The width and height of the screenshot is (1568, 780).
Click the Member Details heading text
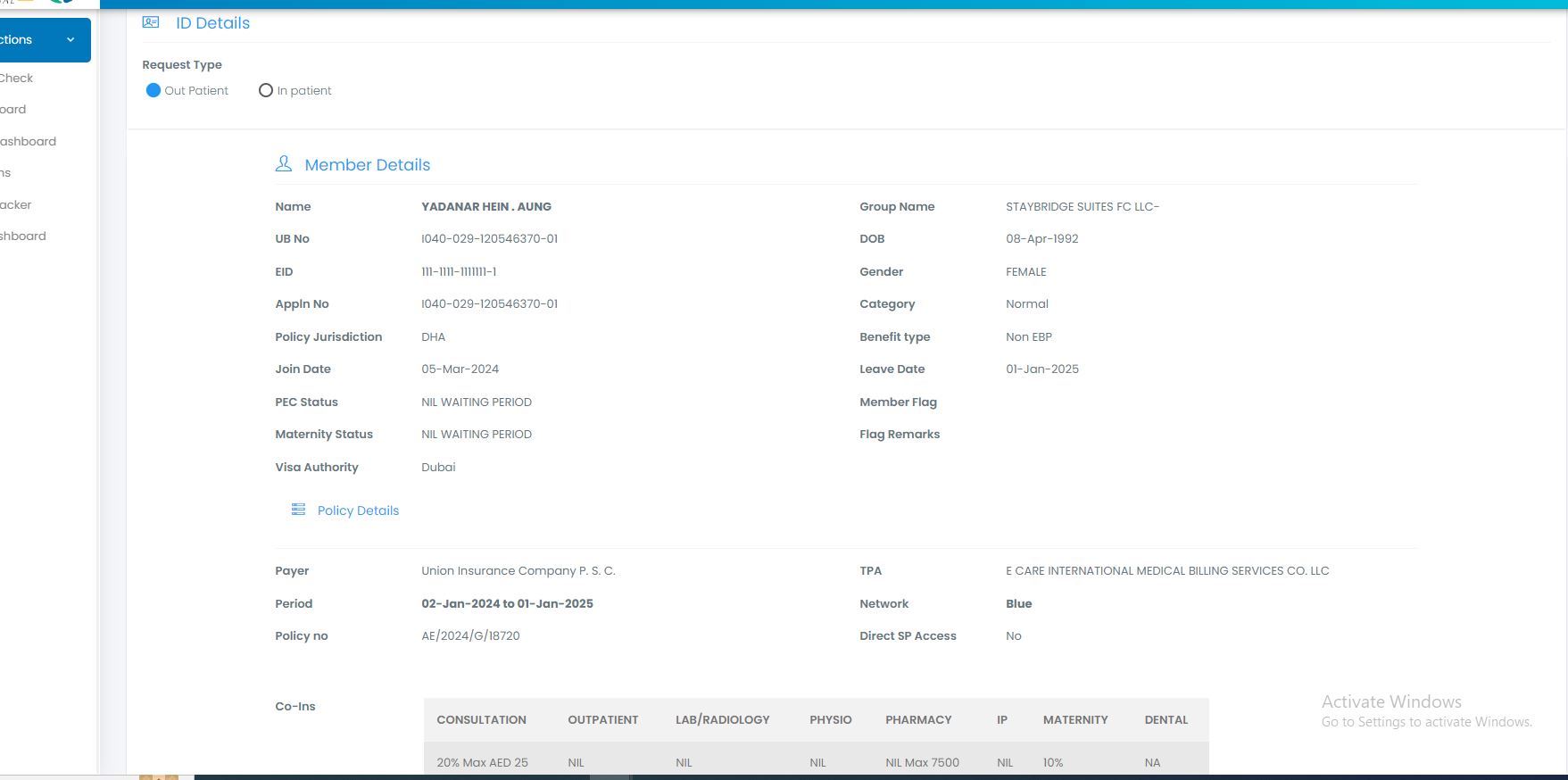pyautogui.click(x=367, y=165)
